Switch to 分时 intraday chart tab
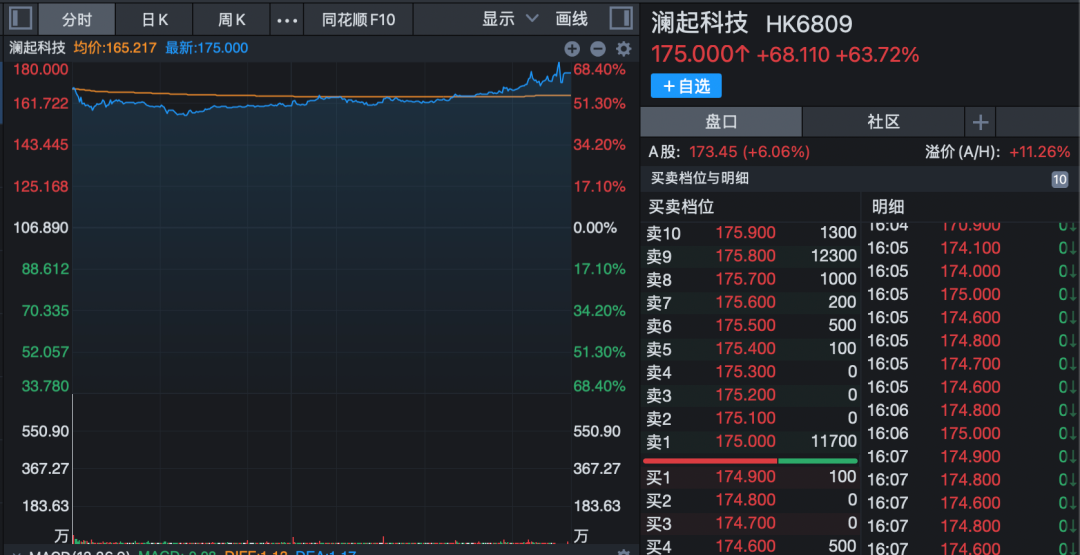The image size is (1080, 555). [76, 19]
